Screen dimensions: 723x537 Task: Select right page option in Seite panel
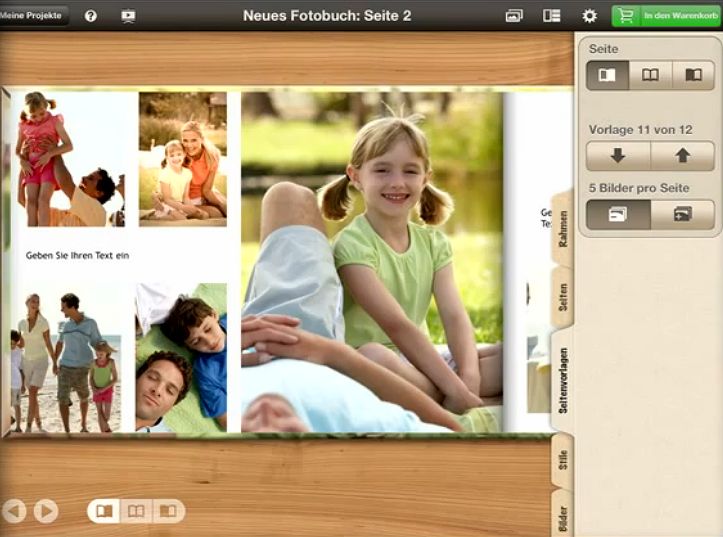coord(693,75)
